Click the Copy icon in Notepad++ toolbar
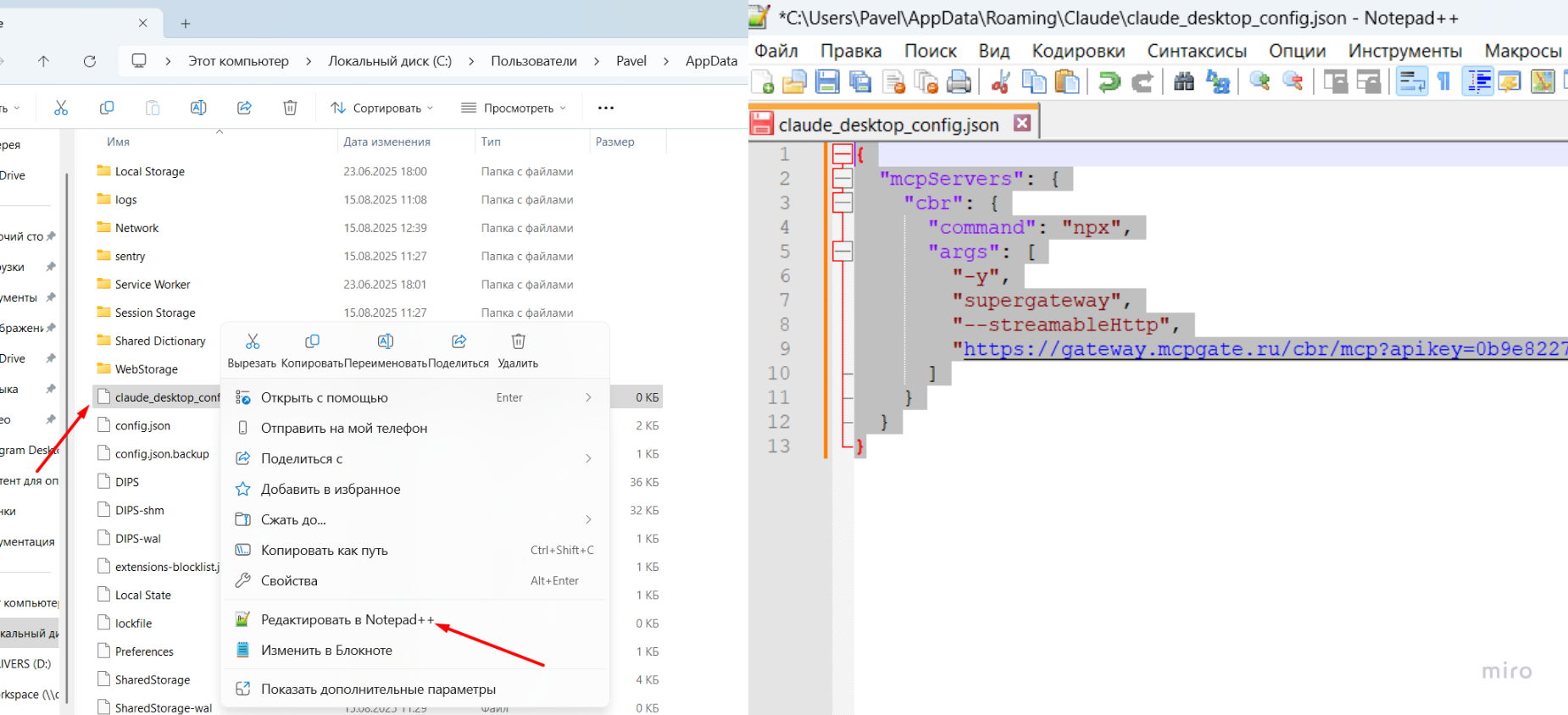This screenshot has height=715, width=1568. (x=1034, y=82)
